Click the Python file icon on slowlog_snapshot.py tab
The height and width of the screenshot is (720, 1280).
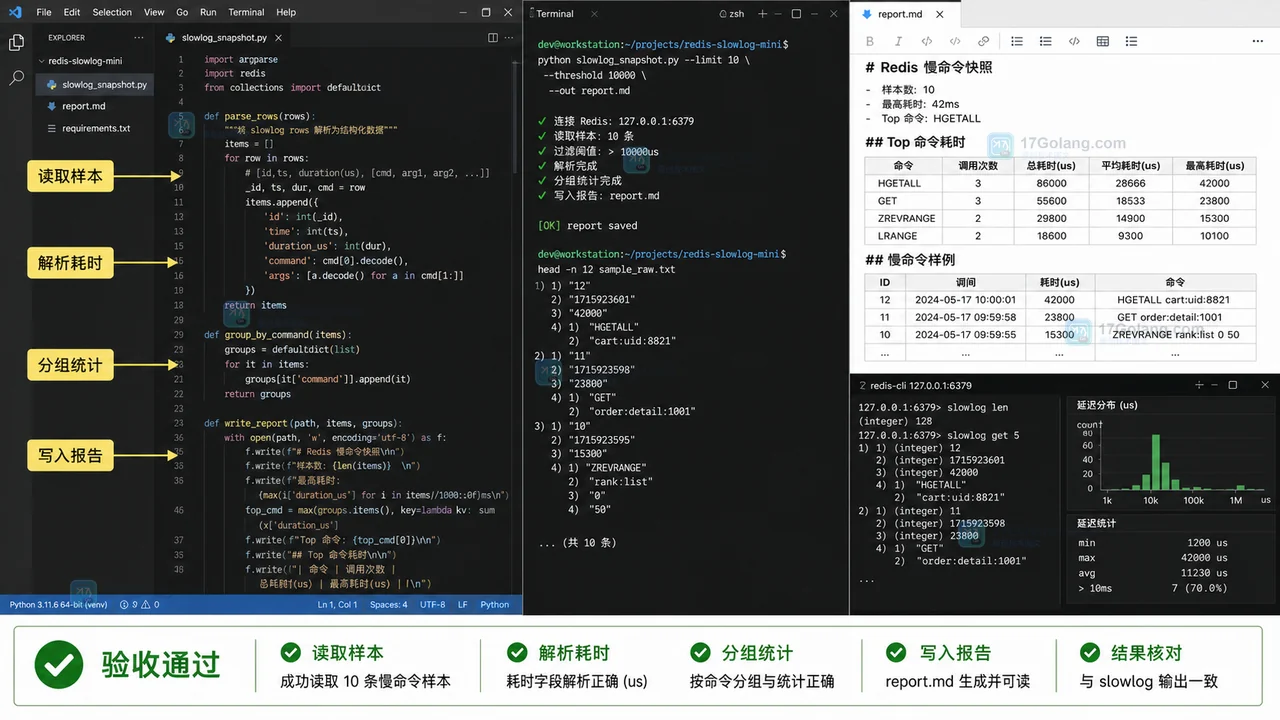click(172, 37)
